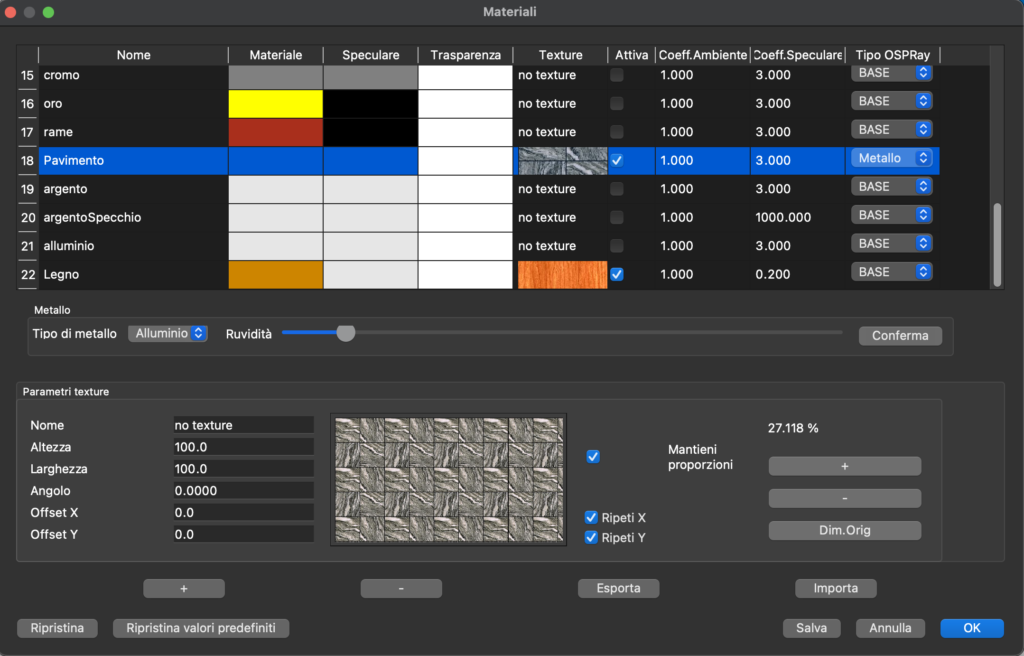Uncheck the Attiva checkbox for Legno
1024x656 pixels.
tap(617, 274)
